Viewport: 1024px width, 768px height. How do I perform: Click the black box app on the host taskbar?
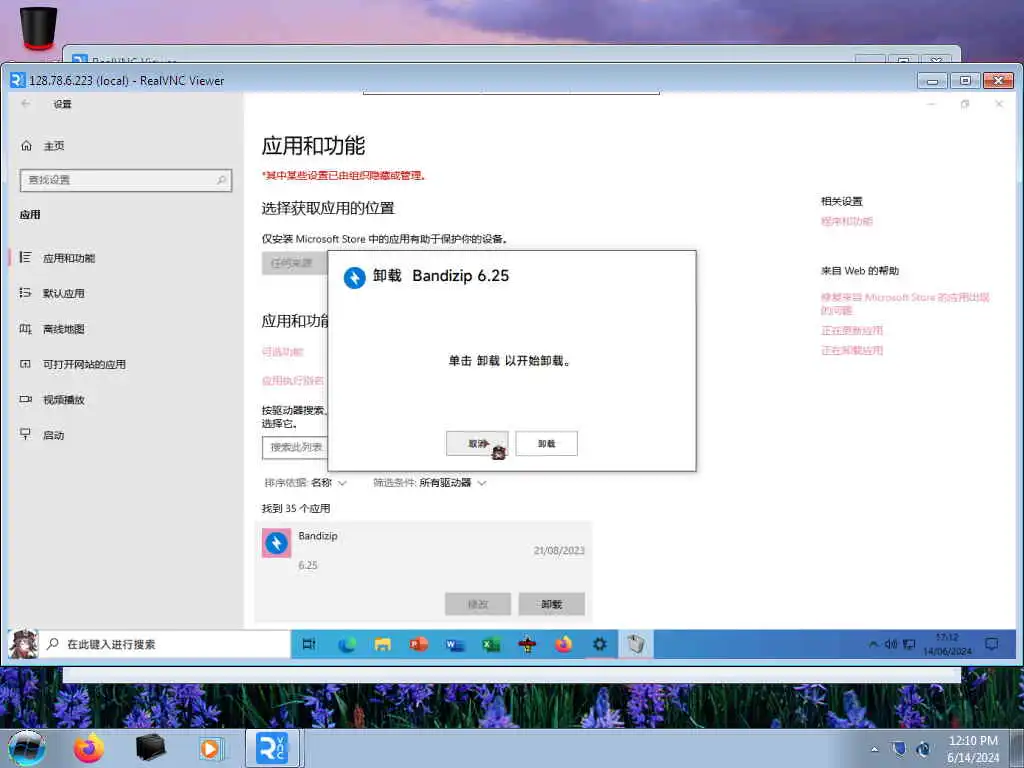pyautogui.click(x=150, y=748)
